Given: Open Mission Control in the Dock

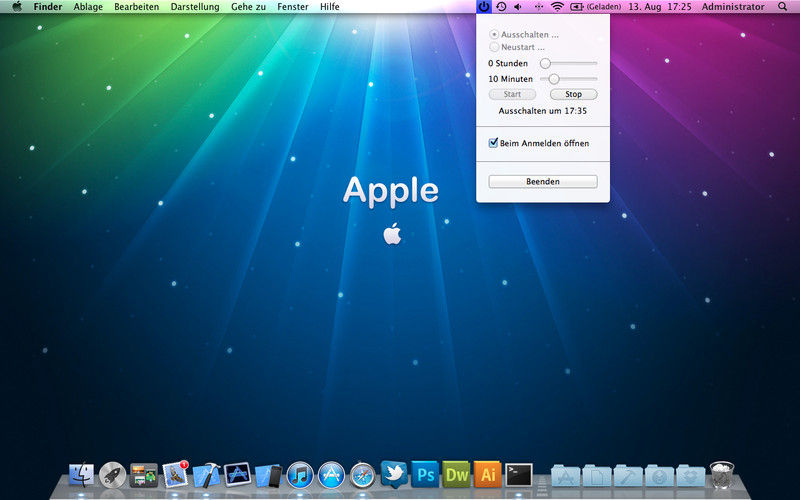Looking at the screenshot, I should click(x=143, y=475).
